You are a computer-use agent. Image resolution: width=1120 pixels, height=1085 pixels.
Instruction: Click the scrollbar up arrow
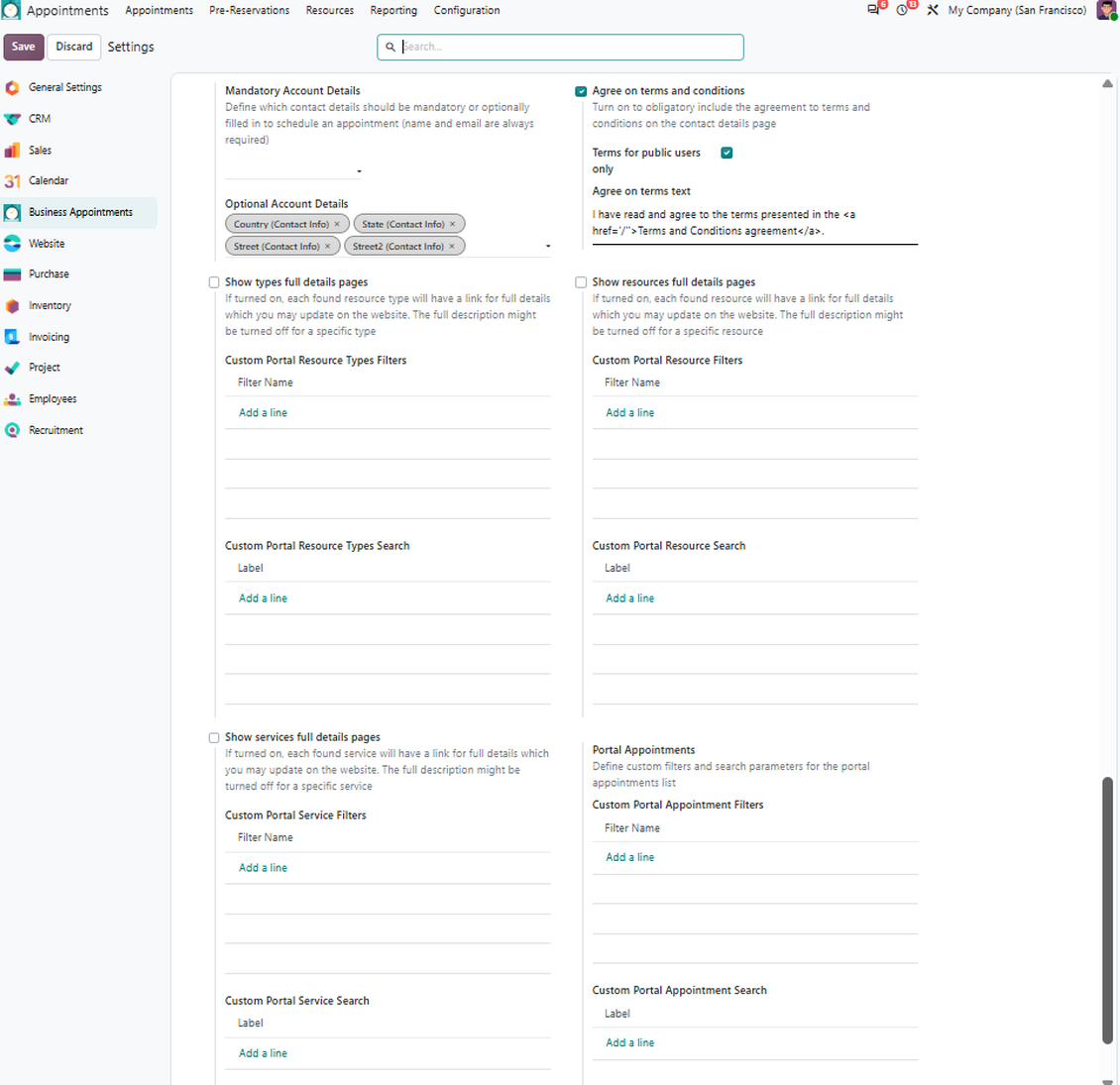tap(1107, 83)
